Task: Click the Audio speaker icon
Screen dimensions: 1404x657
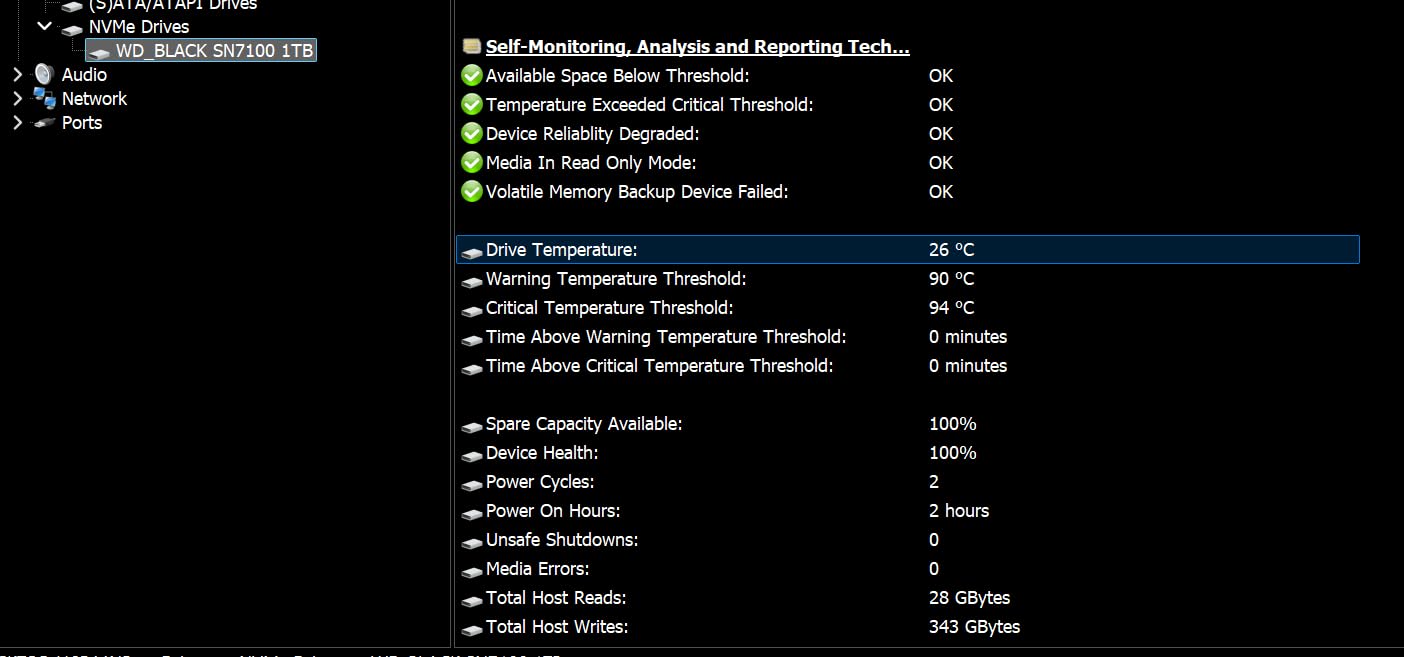Action: pos(44,74)
